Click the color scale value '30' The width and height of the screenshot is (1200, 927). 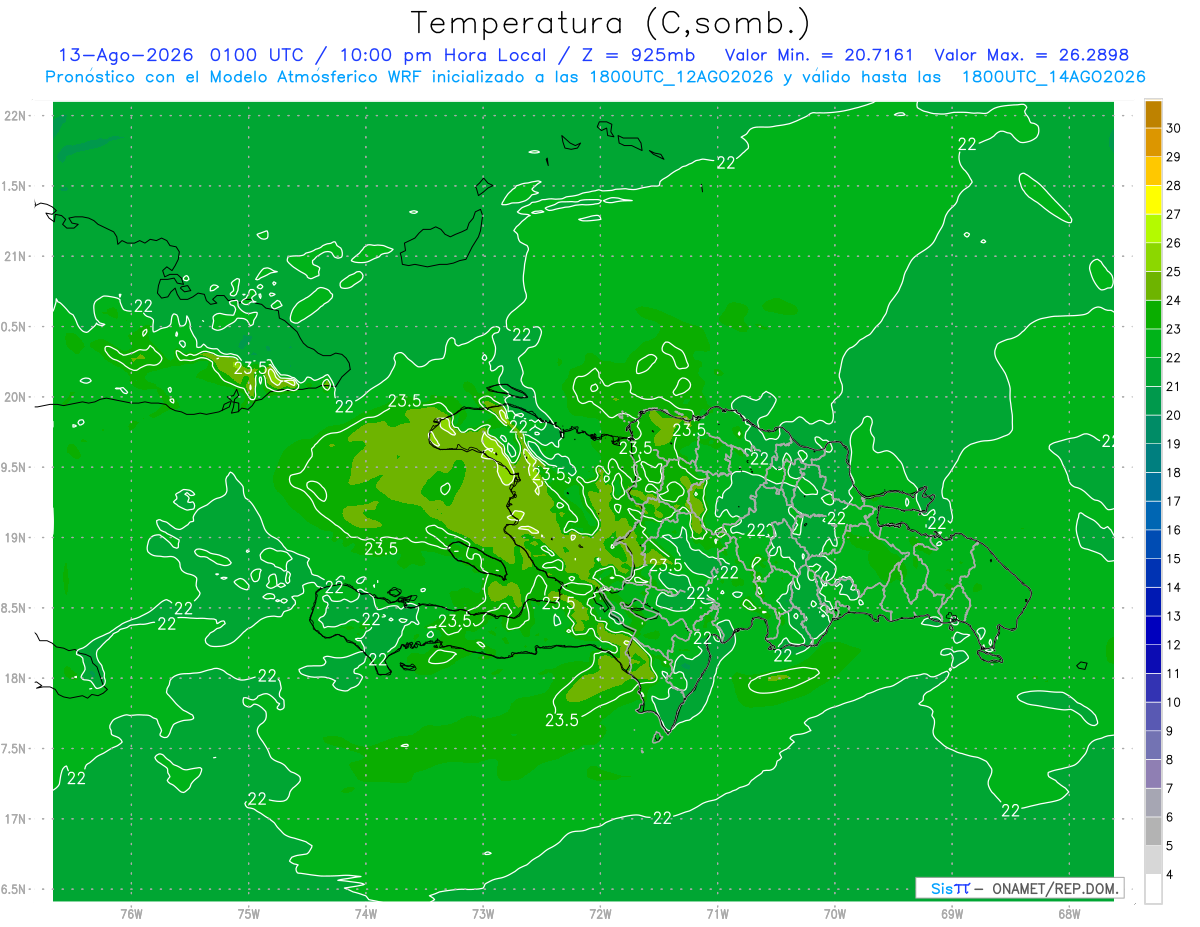[1174, 128]
